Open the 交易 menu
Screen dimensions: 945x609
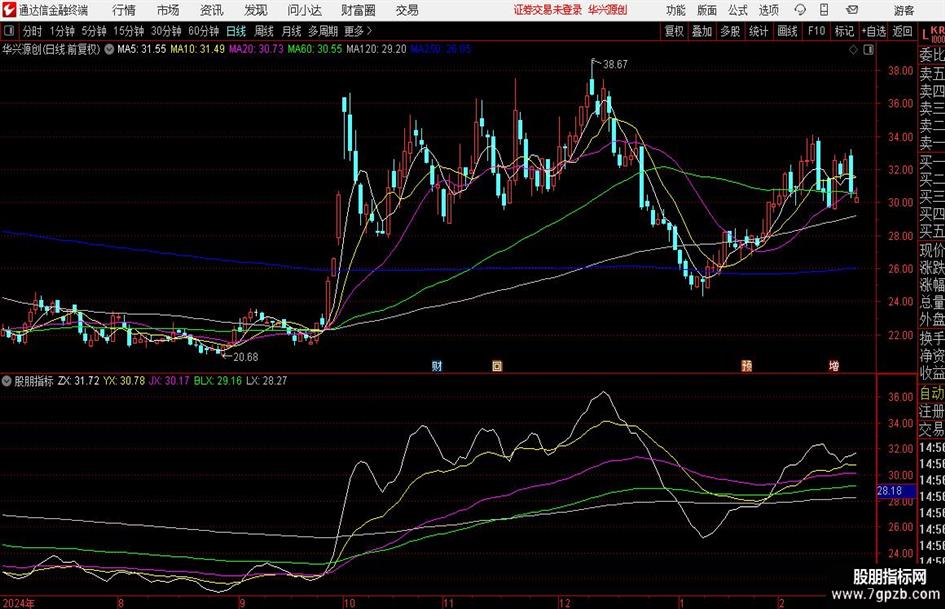pos(407,10)
